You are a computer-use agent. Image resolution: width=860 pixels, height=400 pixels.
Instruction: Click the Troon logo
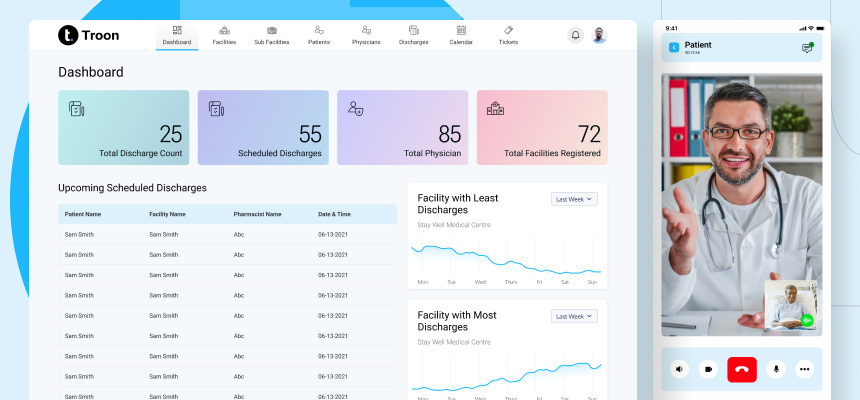[x=89, y=35]
